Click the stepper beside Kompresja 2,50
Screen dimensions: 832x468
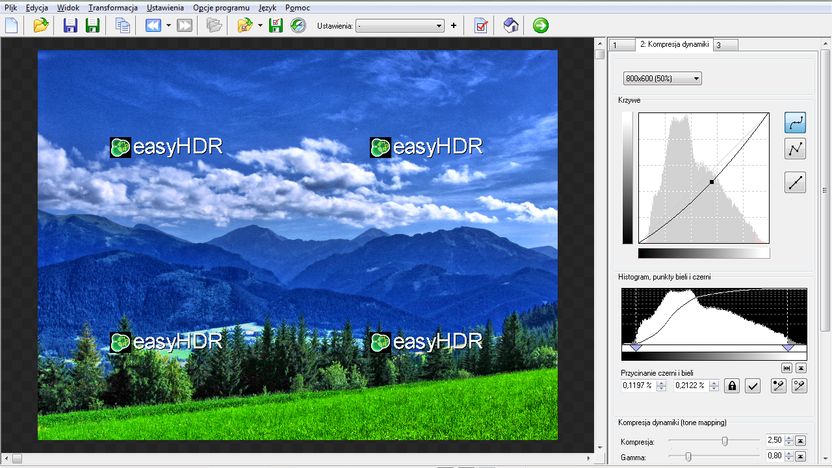point(789,440)
